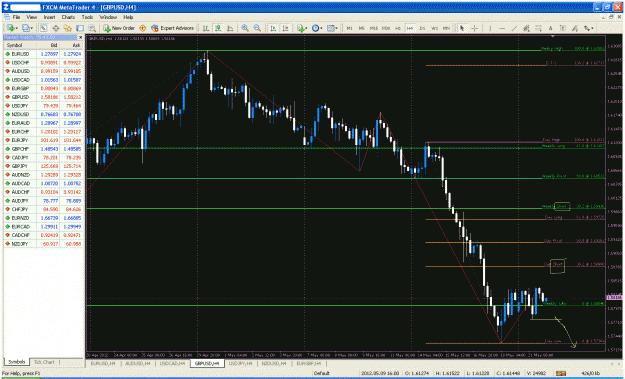625x379 pixels.
Task: Select the H4 timeframe button
Action: click(x=410, y=28)
